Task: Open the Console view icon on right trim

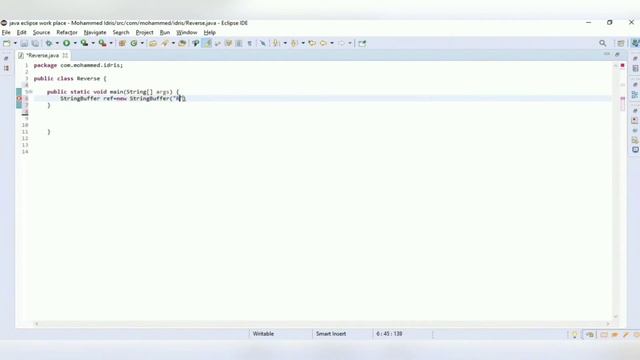Action: coord(635,150)
